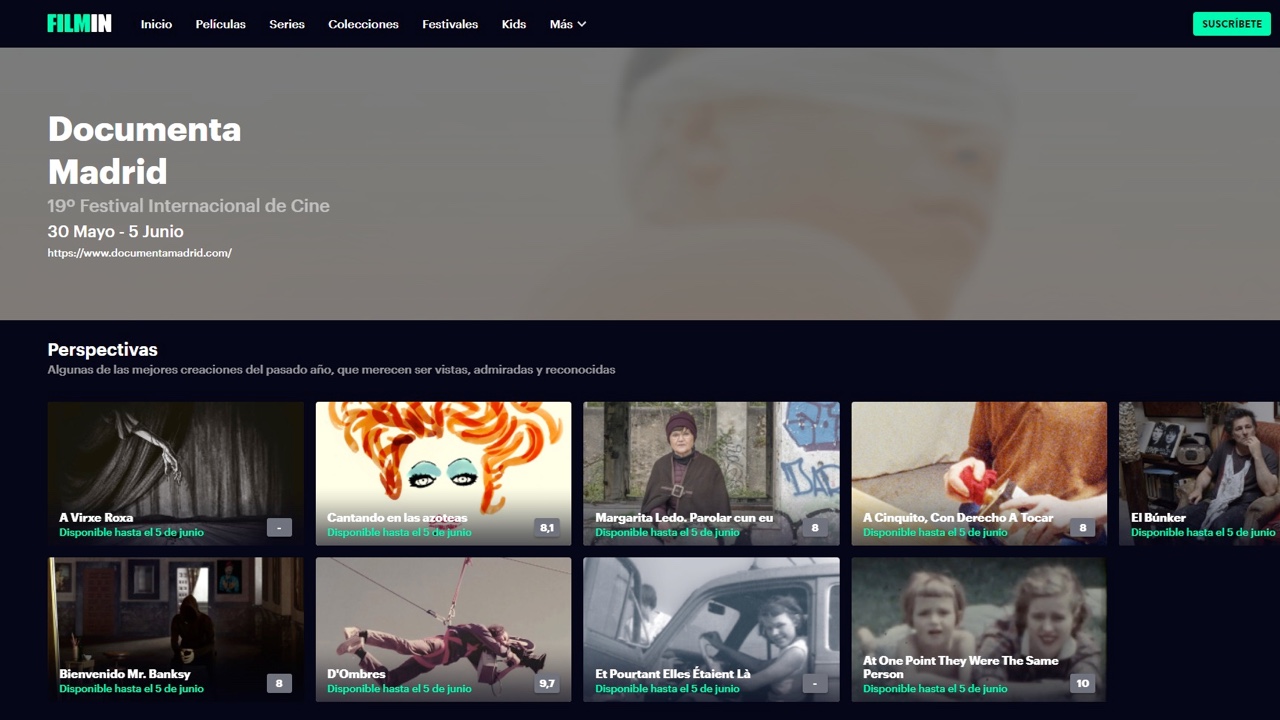Open At One Point They Were The Same Person thumbnail
Viewport: 1280px width, 720px height.
[x=980, y=630]
